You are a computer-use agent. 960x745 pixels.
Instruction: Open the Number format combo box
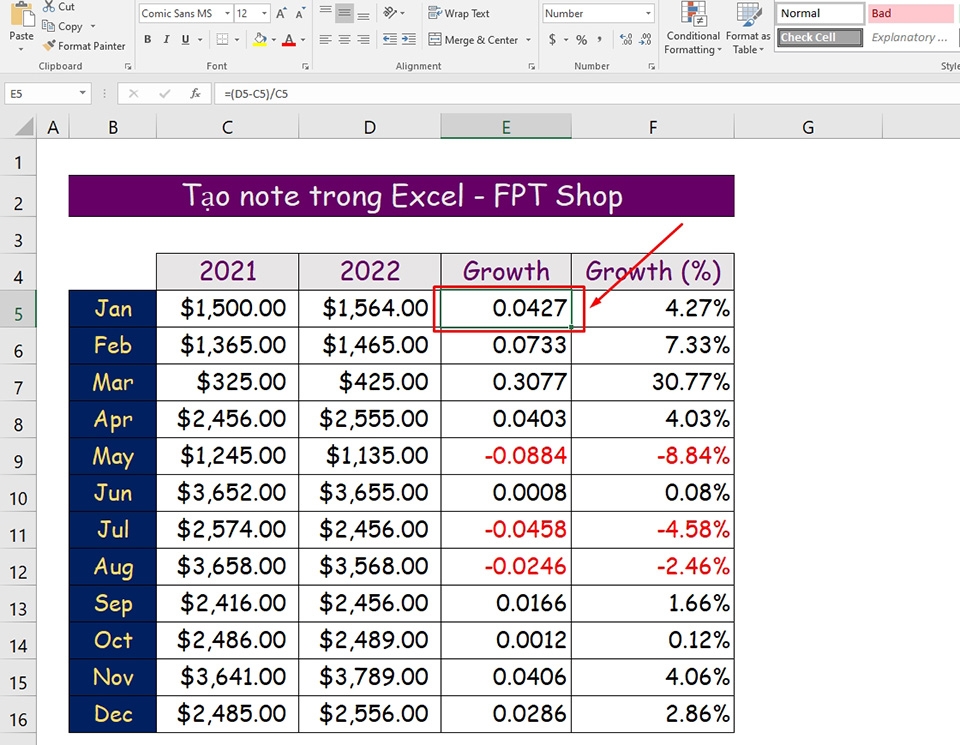598,13
